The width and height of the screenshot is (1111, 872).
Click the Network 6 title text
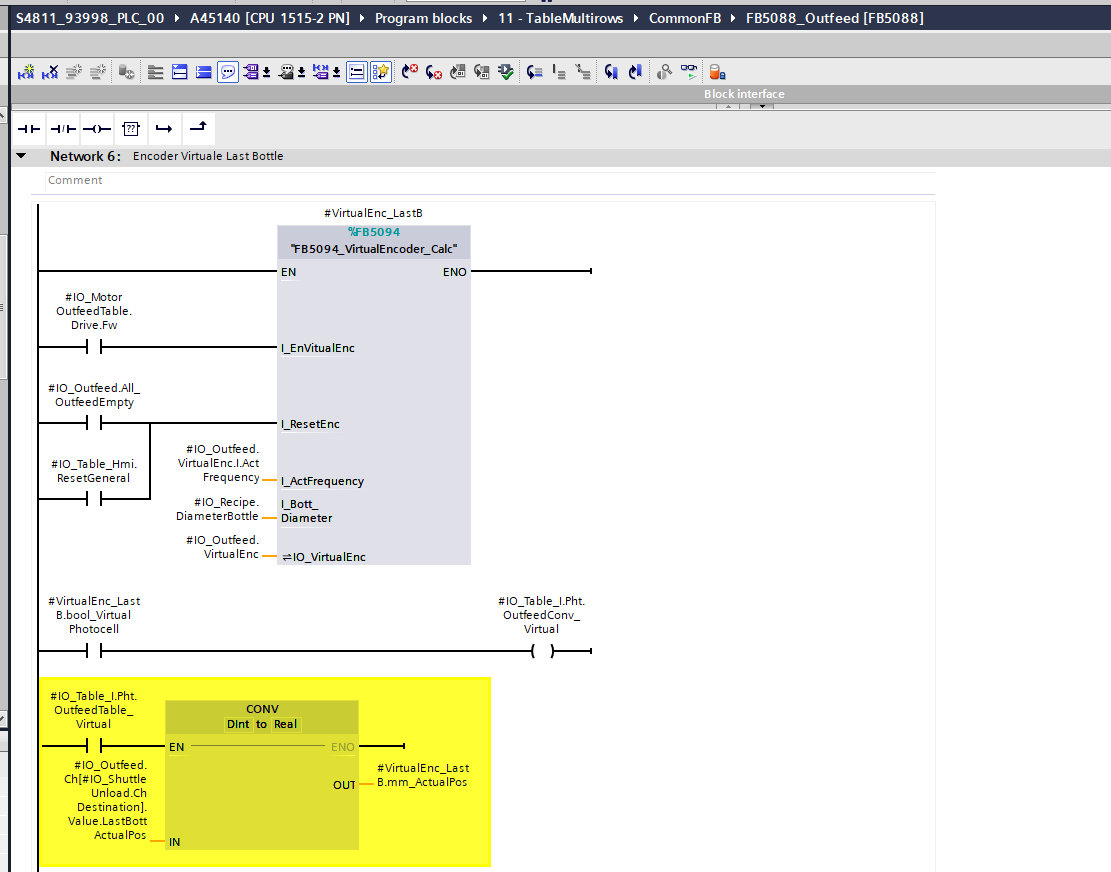tap(208, 156)
